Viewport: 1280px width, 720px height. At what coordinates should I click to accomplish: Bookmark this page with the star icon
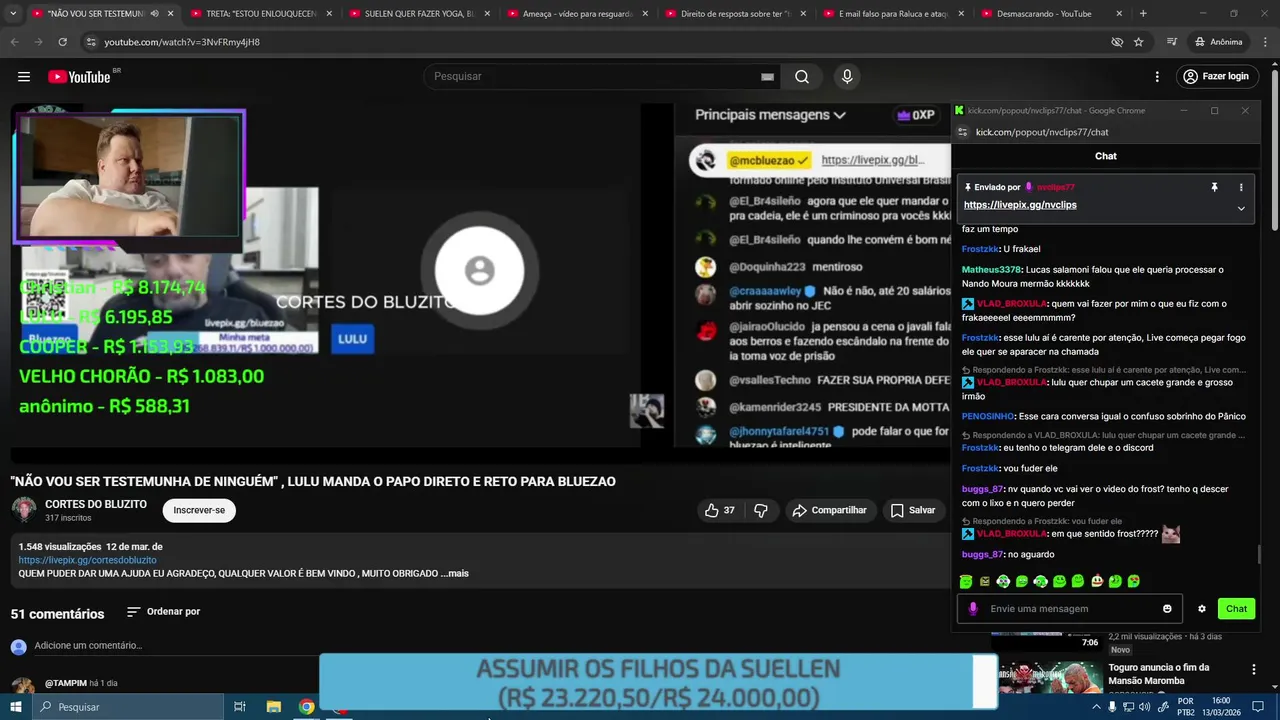[1138, 42]
